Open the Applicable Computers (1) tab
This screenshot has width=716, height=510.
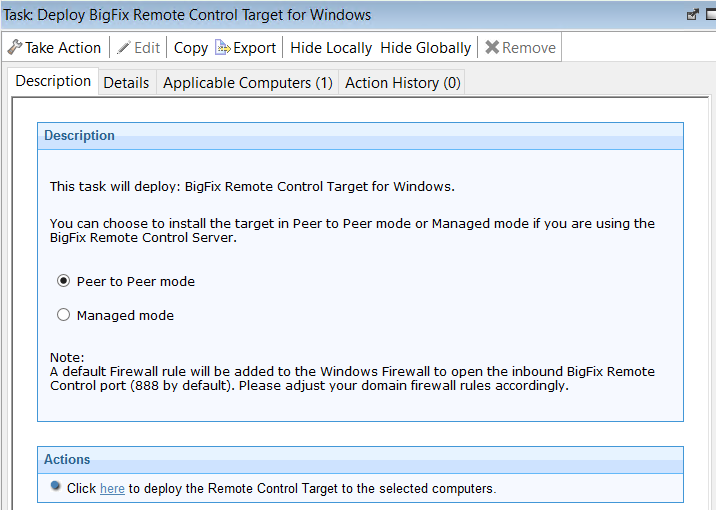point(247,83)
